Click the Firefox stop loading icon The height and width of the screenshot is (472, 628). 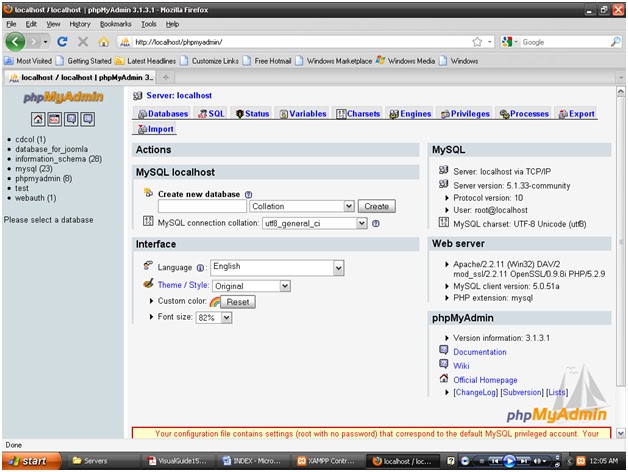click(83, 42)
